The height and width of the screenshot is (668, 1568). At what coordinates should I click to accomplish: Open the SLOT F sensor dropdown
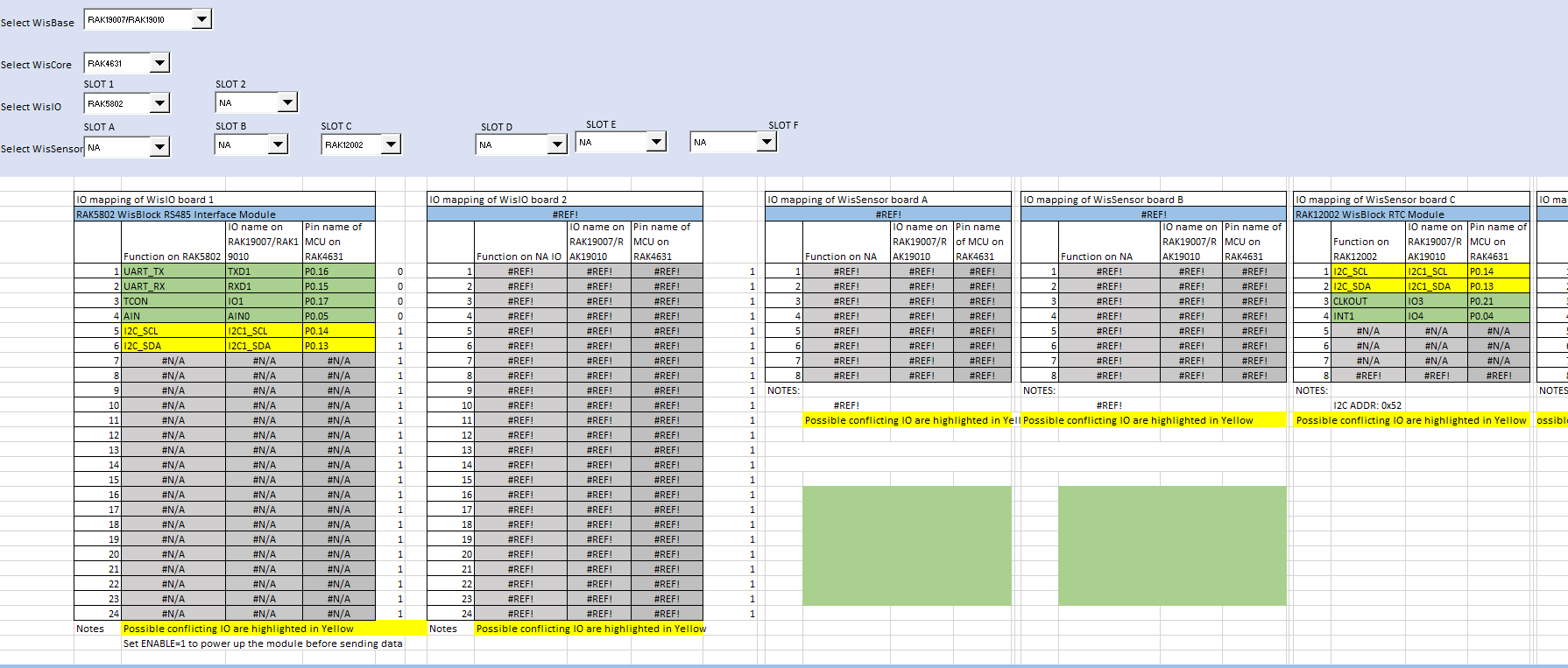point(766,141)
